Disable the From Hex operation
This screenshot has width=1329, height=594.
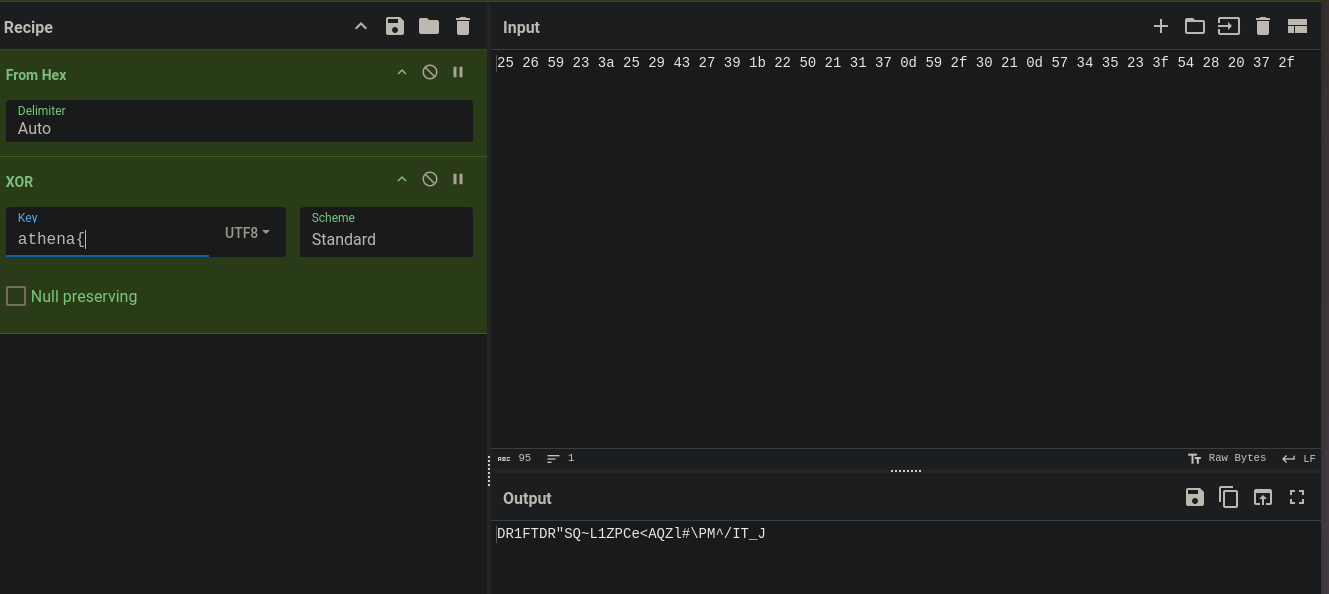coord(430,72)
